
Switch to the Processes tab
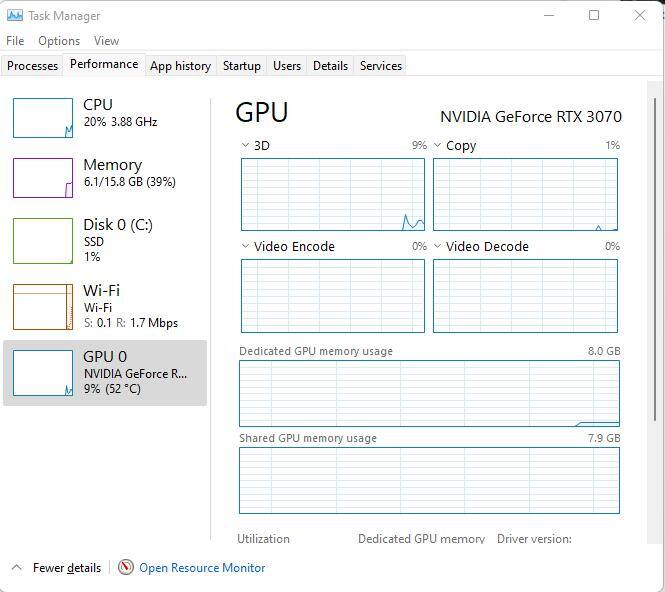33,66
